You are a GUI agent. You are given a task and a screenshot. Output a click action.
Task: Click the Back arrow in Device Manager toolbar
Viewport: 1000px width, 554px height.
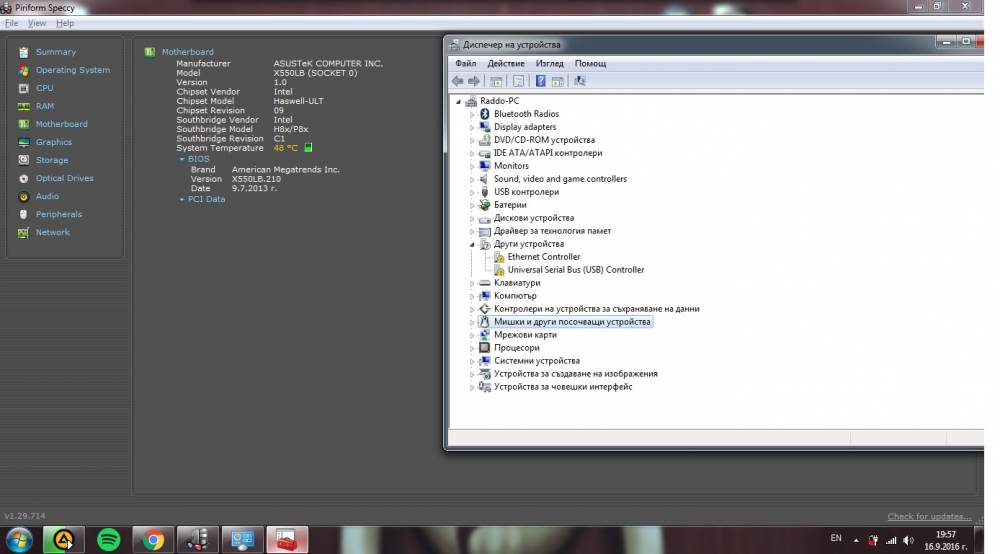point(457,81)
